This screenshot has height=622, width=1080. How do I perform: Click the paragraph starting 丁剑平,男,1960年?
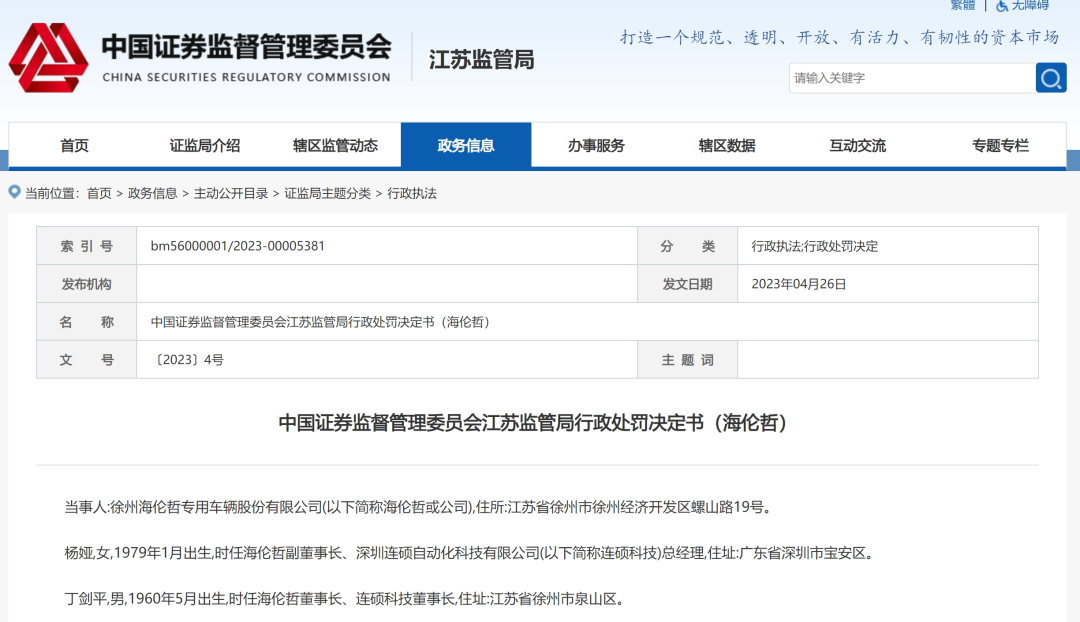click(x=346, y=599)
